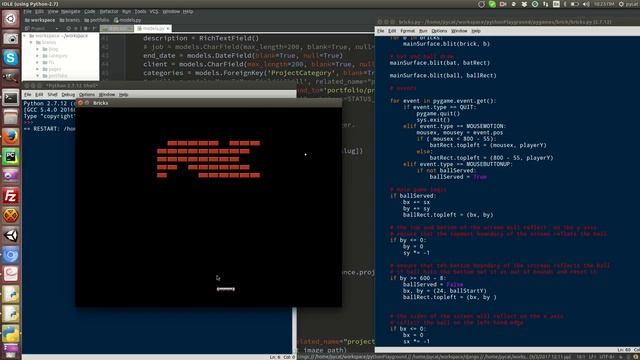The image size is (640, 360).
Task: Expand the pages folder in project tree
Action: (38, 69)
